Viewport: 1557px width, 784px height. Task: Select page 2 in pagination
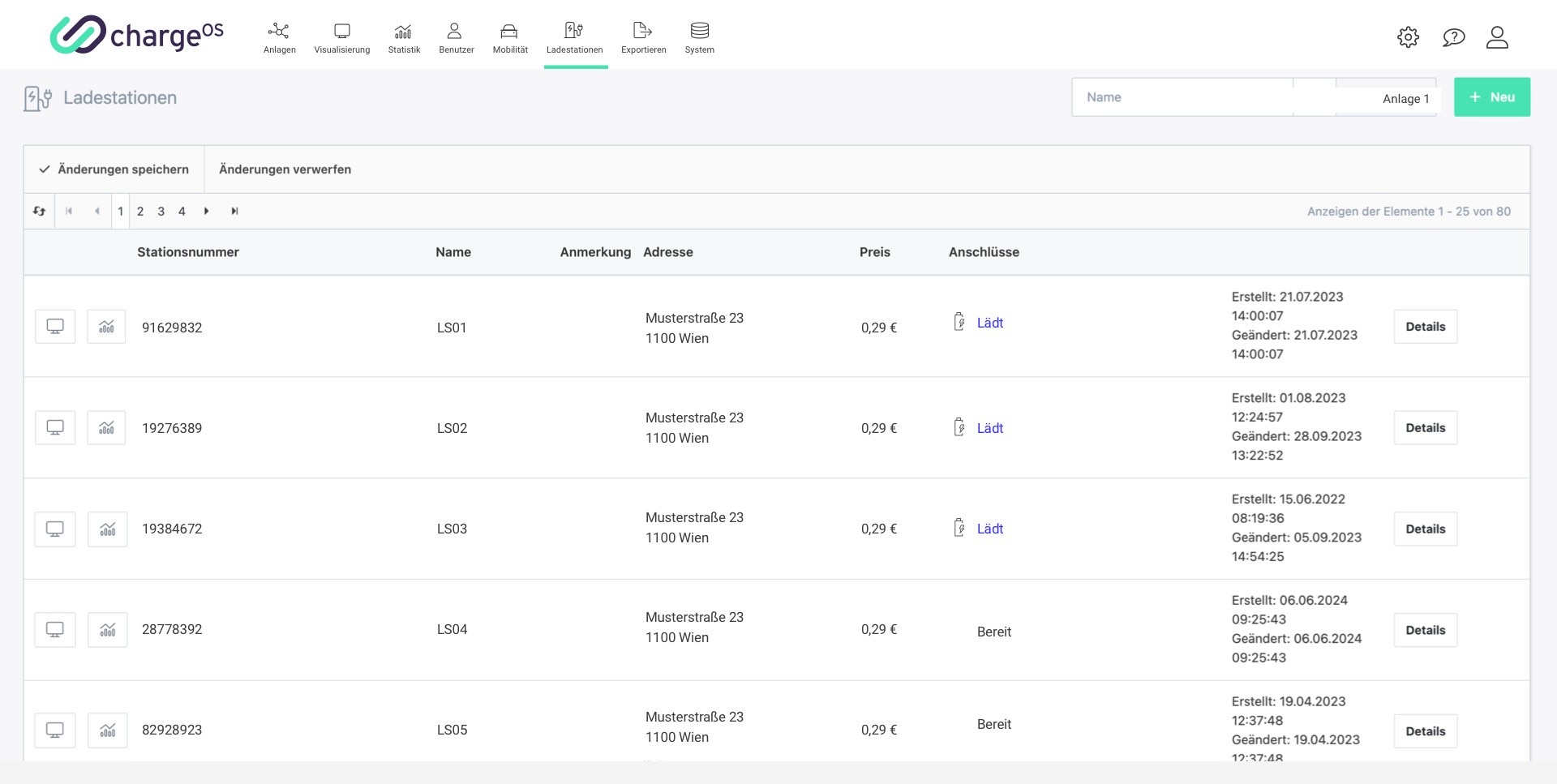(x=140, y=211)
